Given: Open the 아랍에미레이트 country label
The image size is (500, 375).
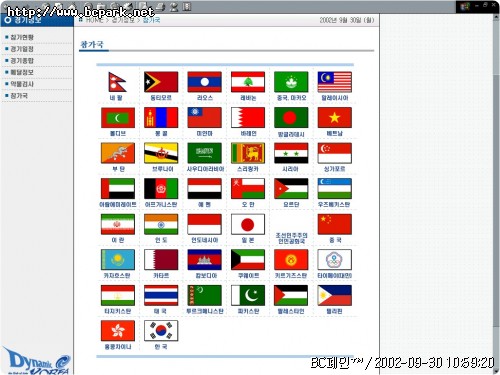Looking at the screenshot, I should (x=118, y=204).
